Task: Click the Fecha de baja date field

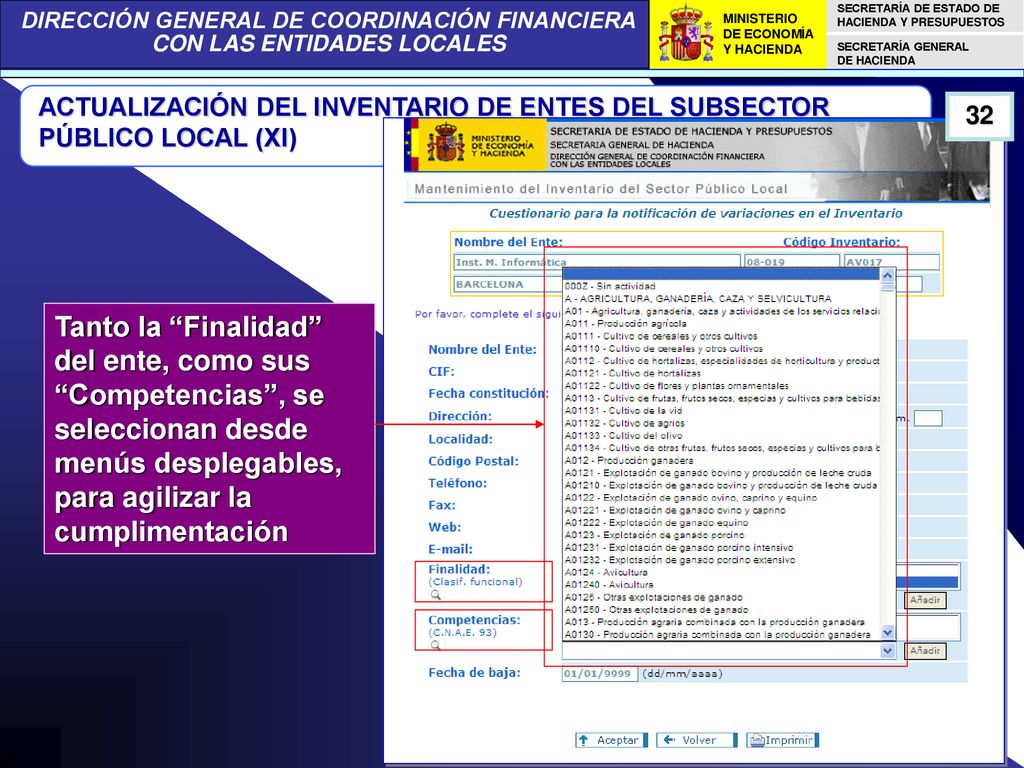Action: 600,673
